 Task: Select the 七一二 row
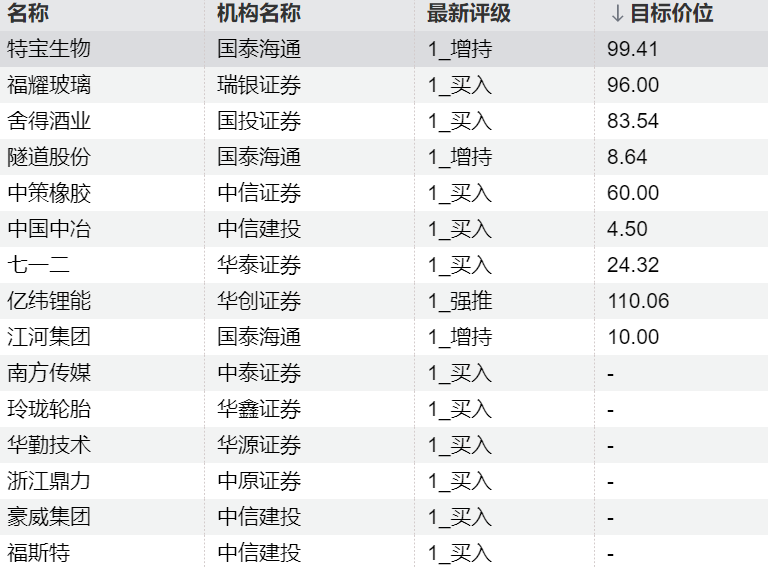click(384, 265)
